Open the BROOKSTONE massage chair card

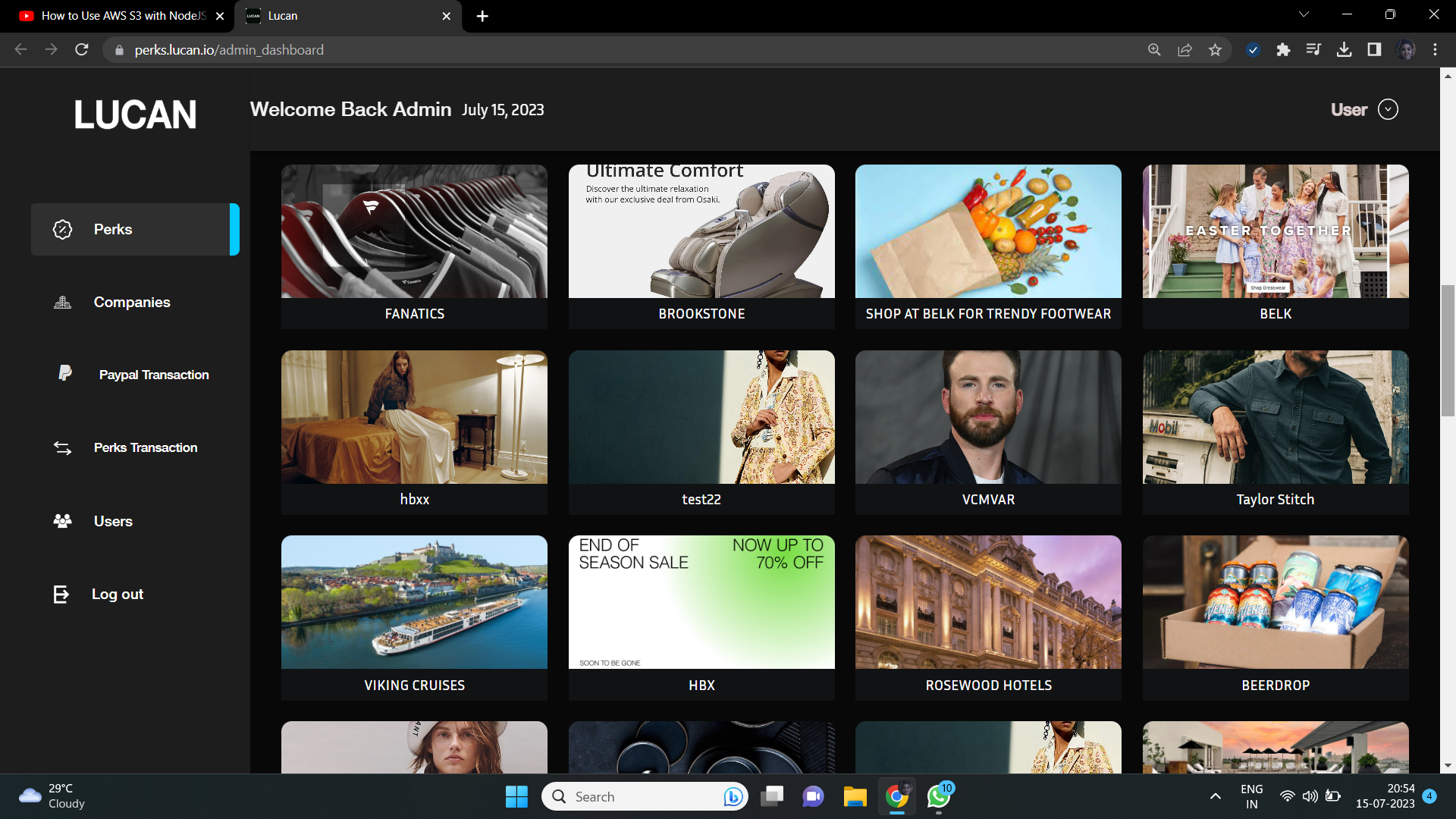tap(701, 246)
